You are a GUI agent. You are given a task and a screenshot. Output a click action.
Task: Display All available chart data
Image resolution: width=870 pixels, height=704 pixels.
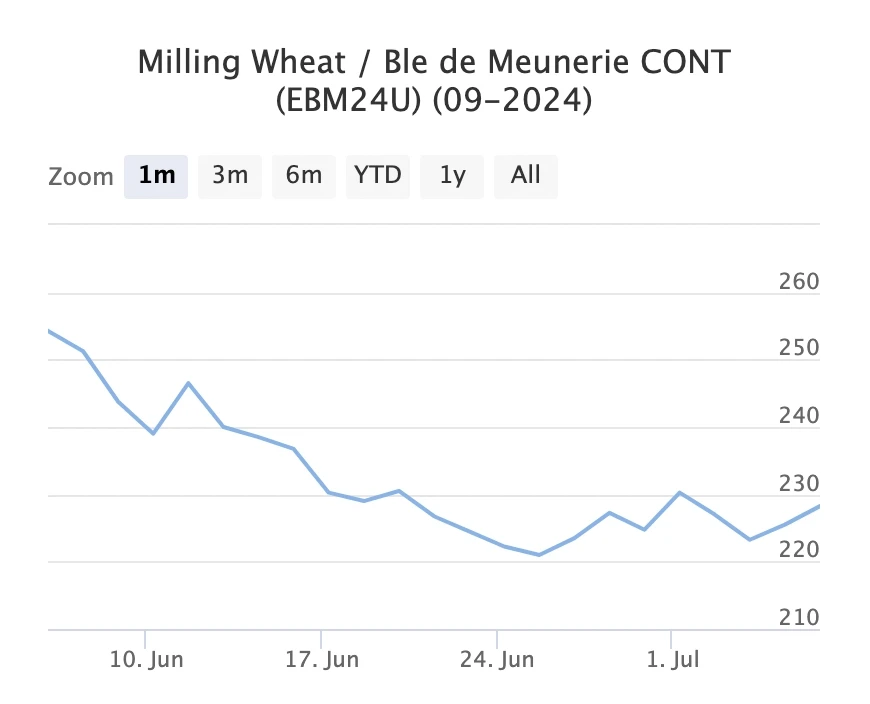[526, 176]
